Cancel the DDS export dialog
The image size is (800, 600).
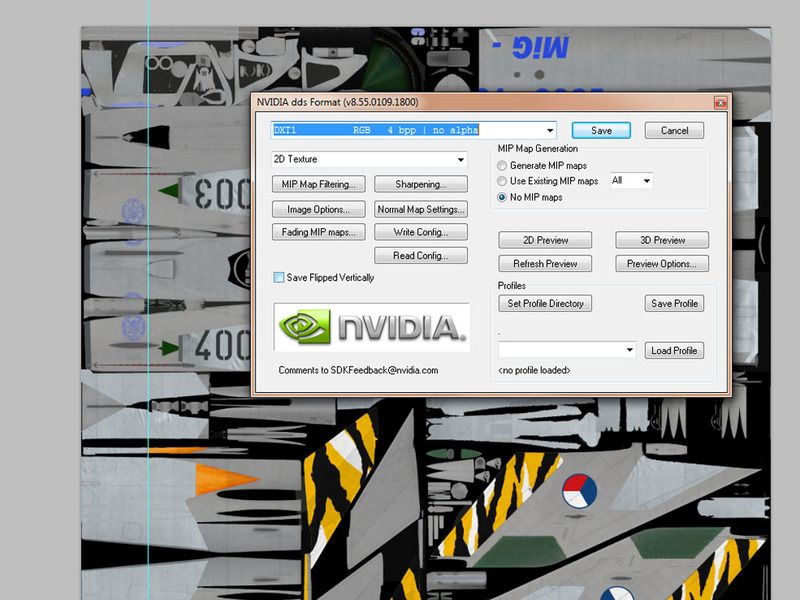(675, 129)
